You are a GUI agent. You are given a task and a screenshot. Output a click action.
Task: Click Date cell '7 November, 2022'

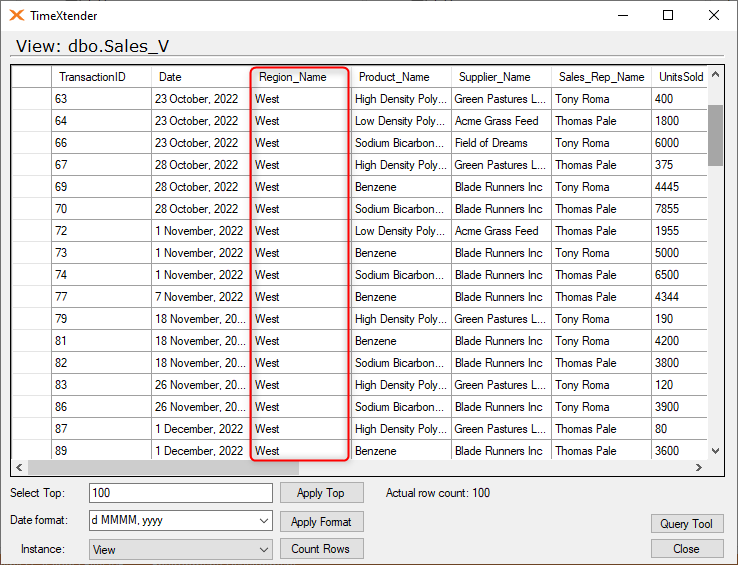[201, 297]
